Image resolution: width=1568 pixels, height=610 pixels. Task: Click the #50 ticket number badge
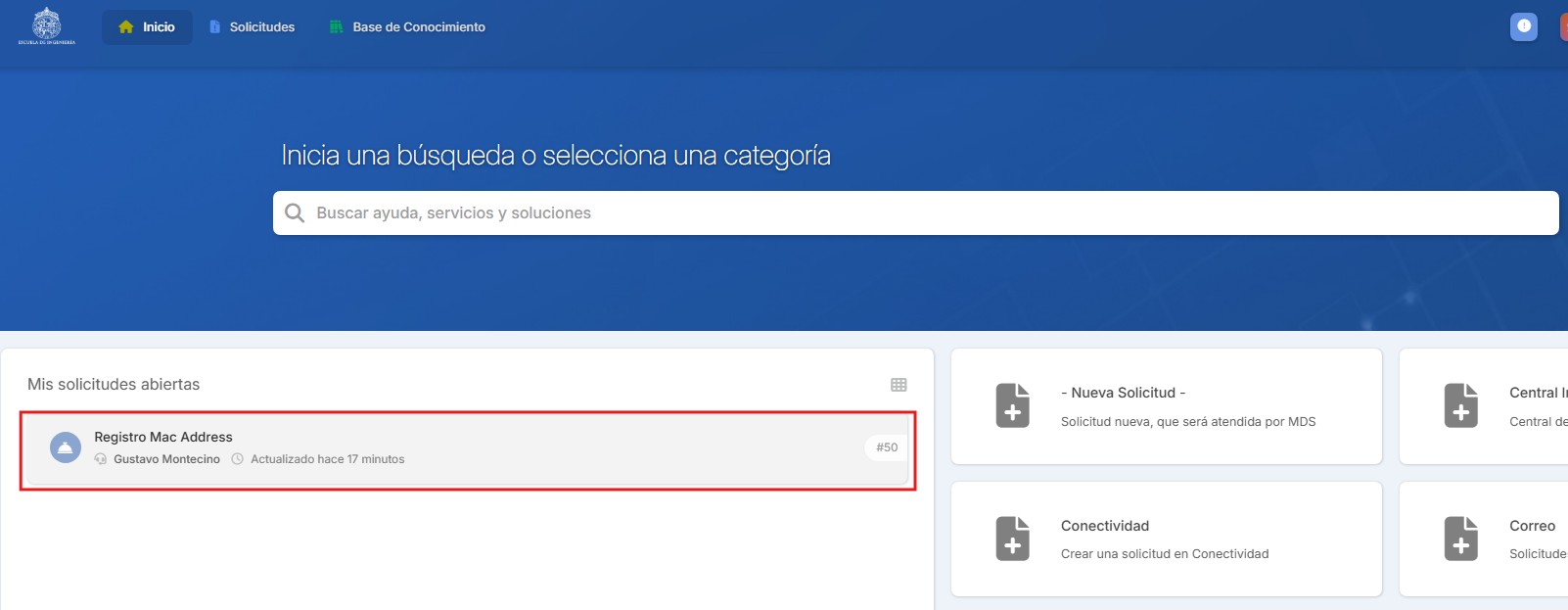point(887,447)
